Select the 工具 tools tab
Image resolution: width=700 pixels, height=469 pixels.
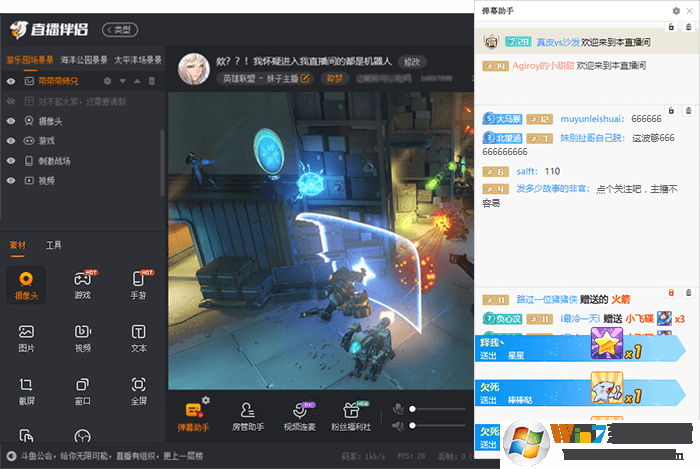[54, 245]
